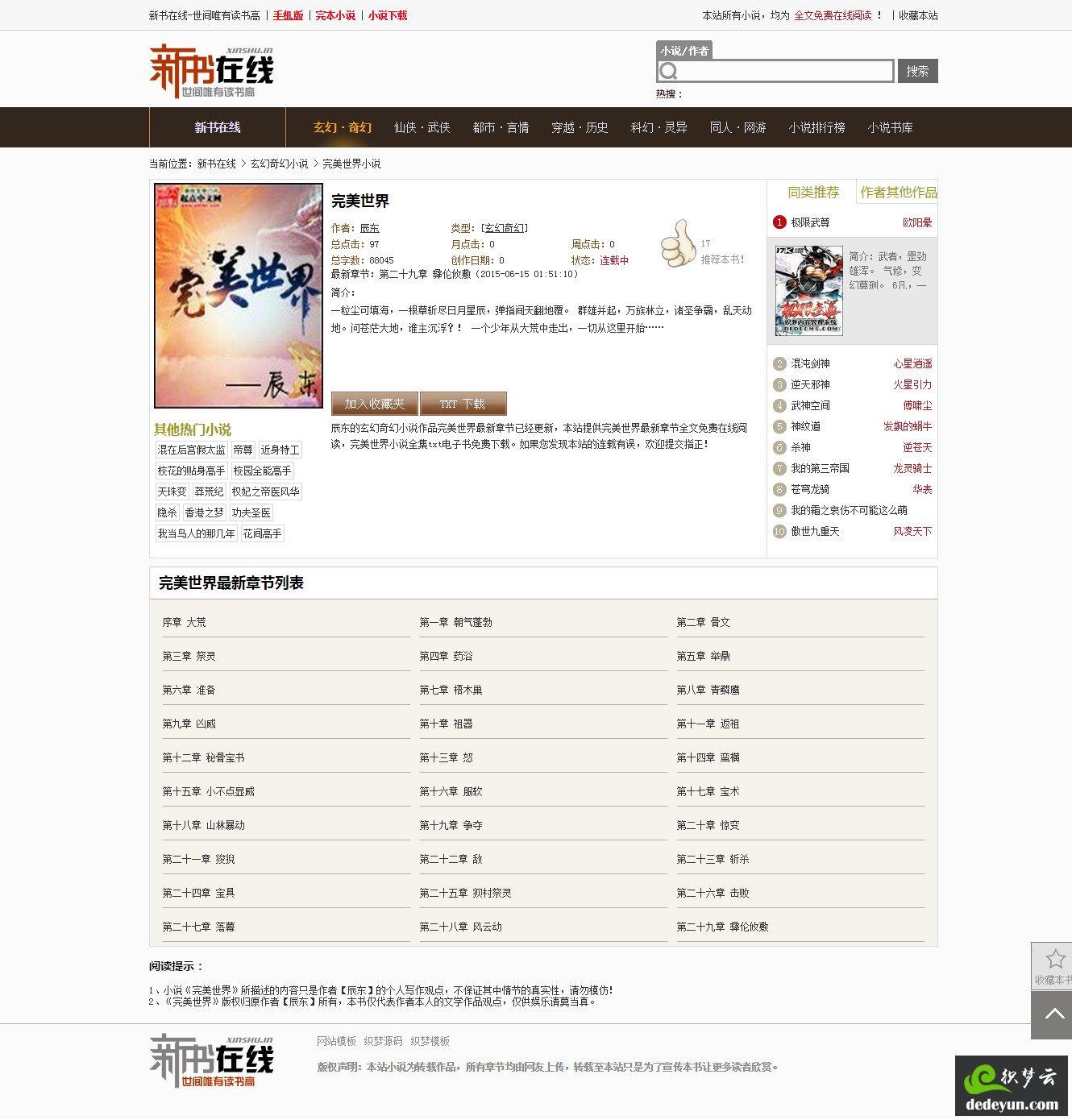Open hot novel 功夫圣医
Screen dimensions: 1072x1120
tap(251, 512)
